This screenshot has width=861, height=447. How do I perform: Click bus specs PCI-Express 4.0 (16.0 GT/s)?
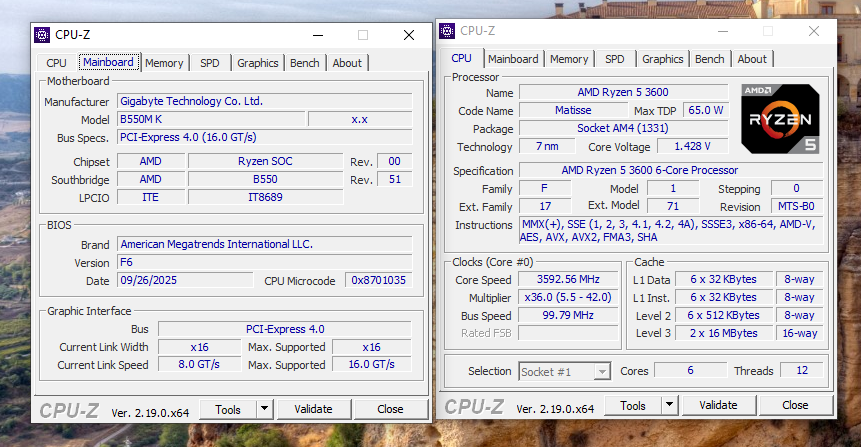(x=265, y=137)
